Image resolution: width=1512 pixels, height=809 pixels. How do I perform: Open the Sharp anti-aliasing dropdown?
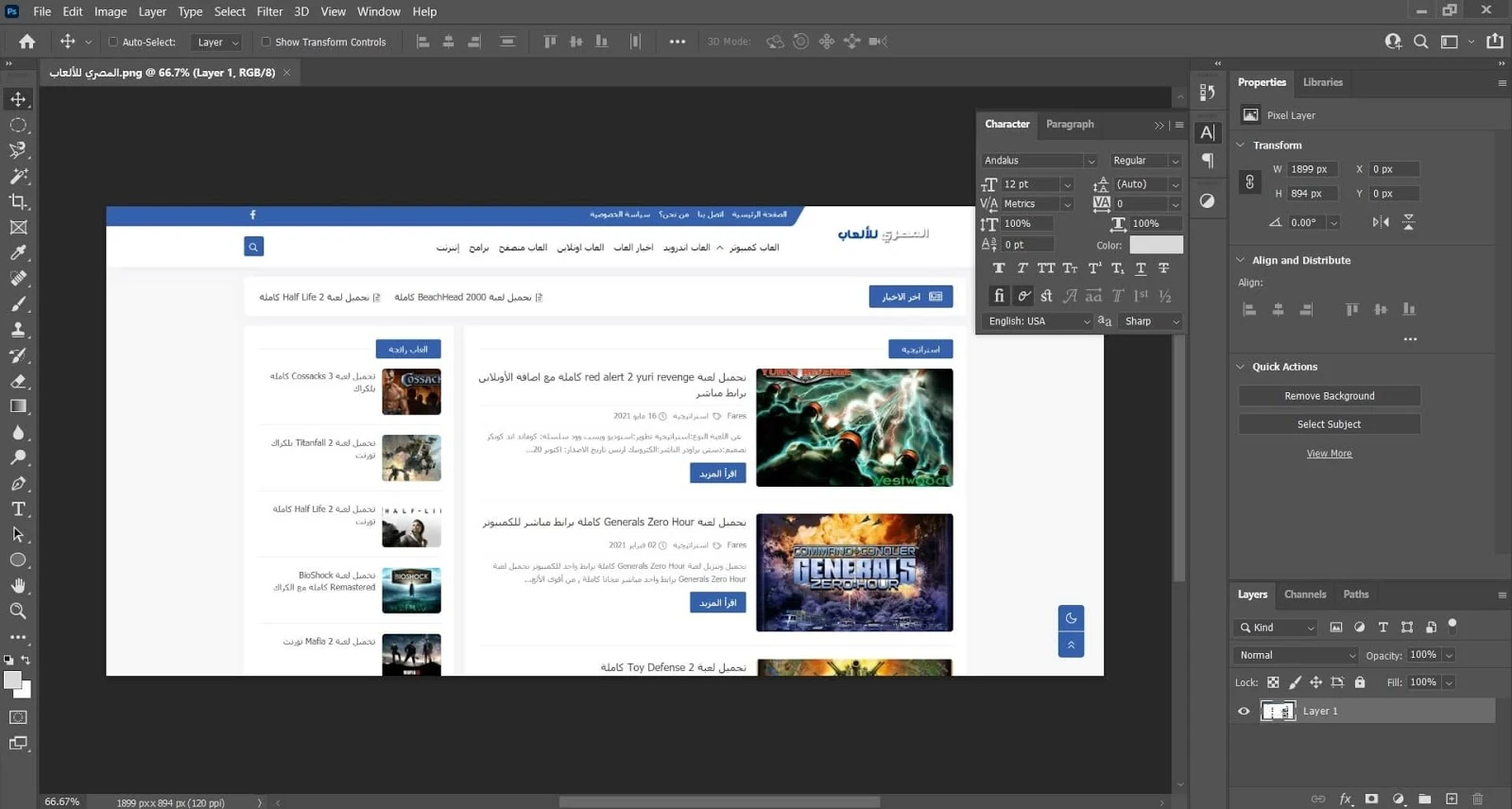(x=1152, y=321)
